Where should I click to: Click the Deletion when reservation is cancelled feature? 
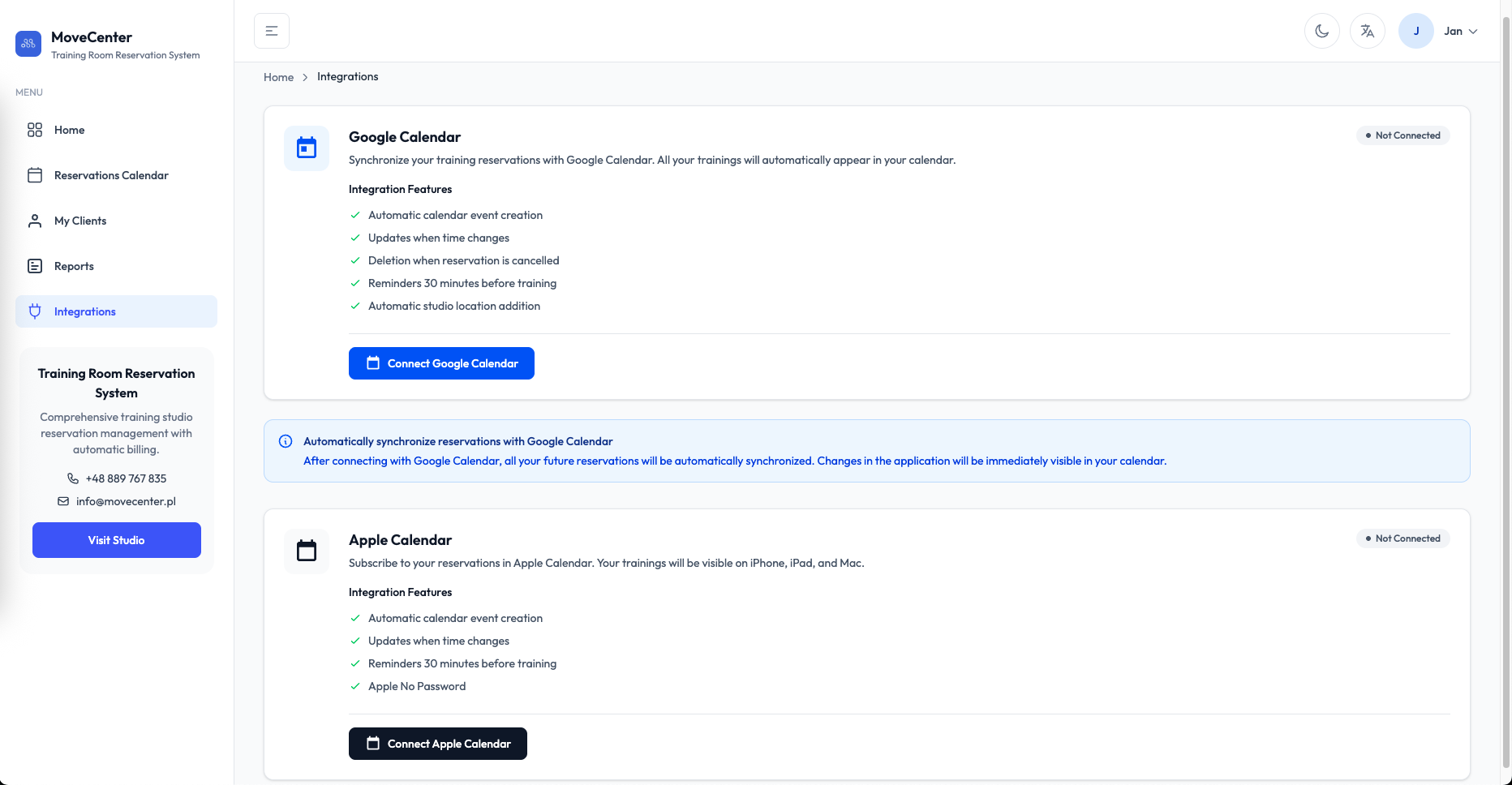coord(463,260)
